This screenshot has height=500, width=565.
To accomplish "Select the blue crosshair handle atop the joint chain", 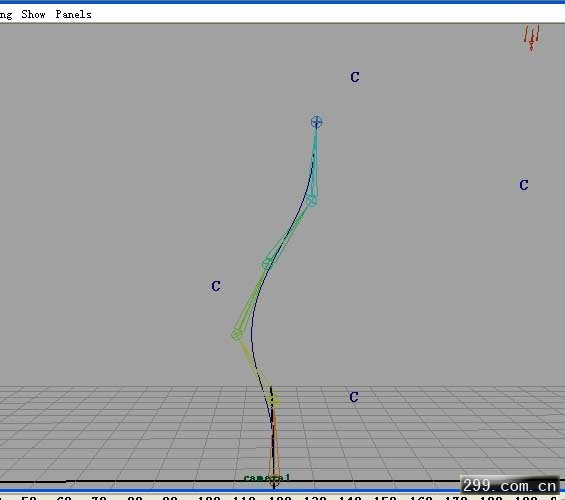I will click(316, 122).
